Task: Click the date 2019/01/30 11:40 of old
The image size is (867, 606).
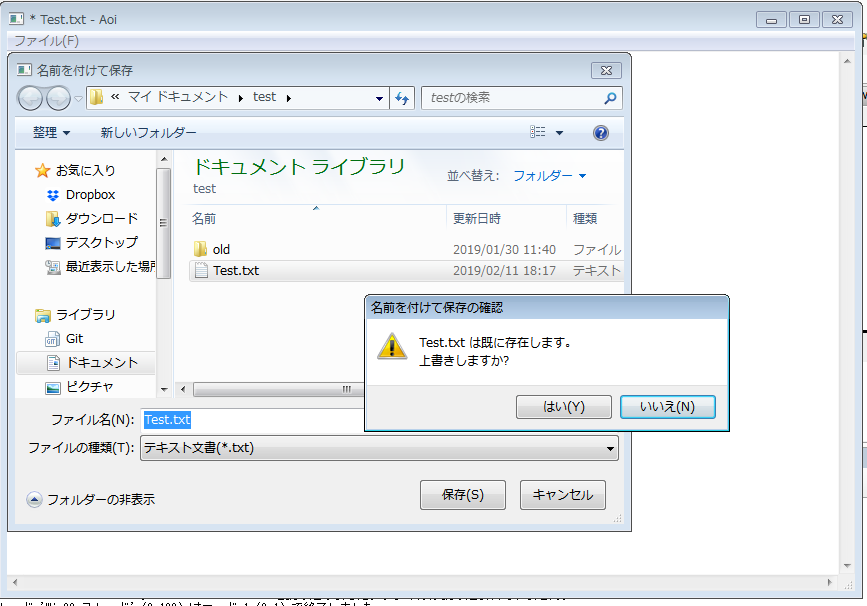Action: [504, 249]
